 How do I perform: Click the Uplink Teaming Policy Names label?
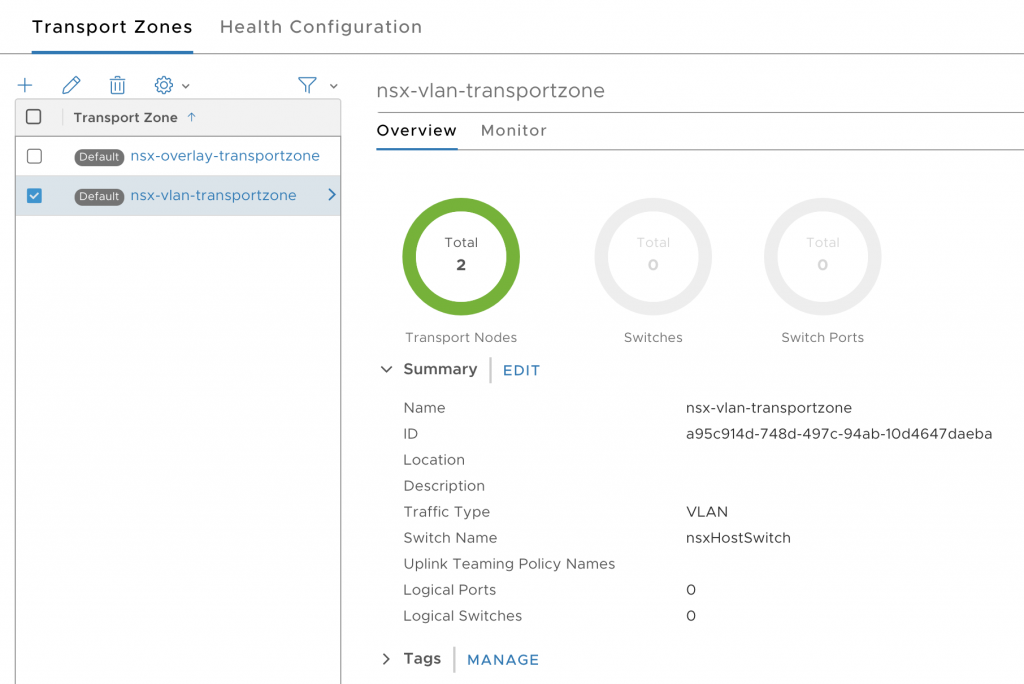pyautogui.click(x=509, y=564)
